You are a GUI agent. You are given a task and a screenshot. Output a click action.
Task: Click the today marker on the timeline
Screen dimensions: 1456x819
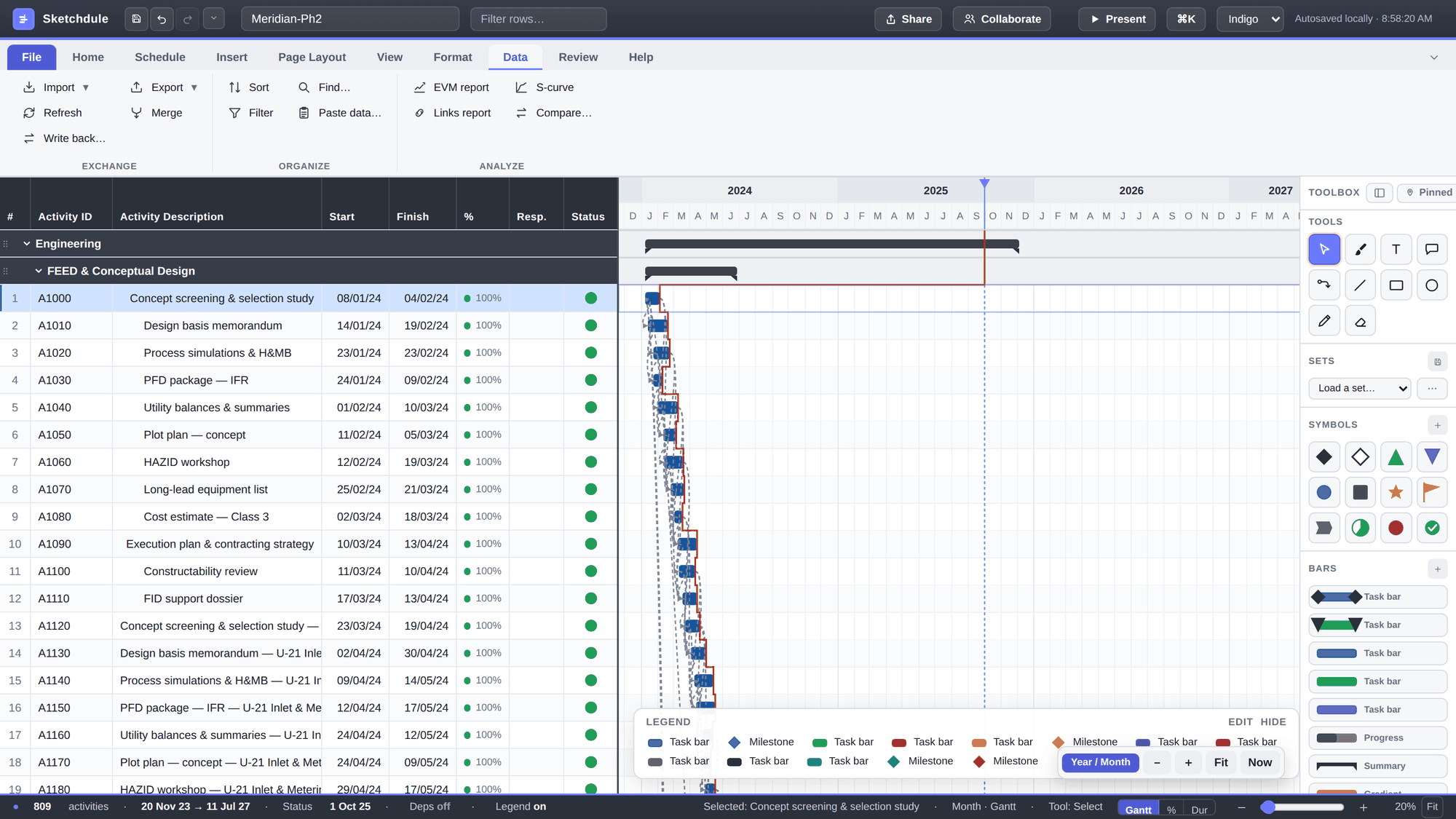click(984, 183)
